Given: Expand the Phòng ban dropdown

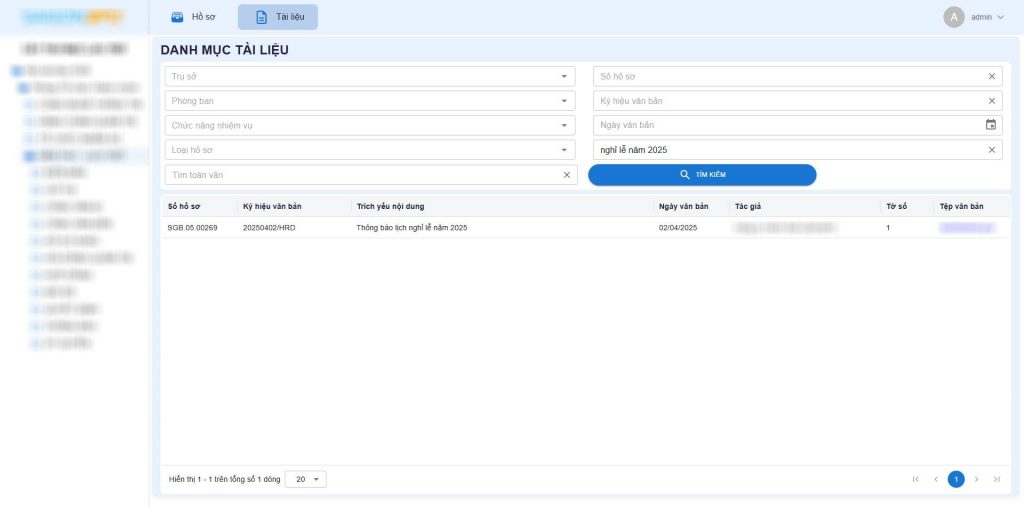Looking at the screenshot, I should tap(563, 101).
